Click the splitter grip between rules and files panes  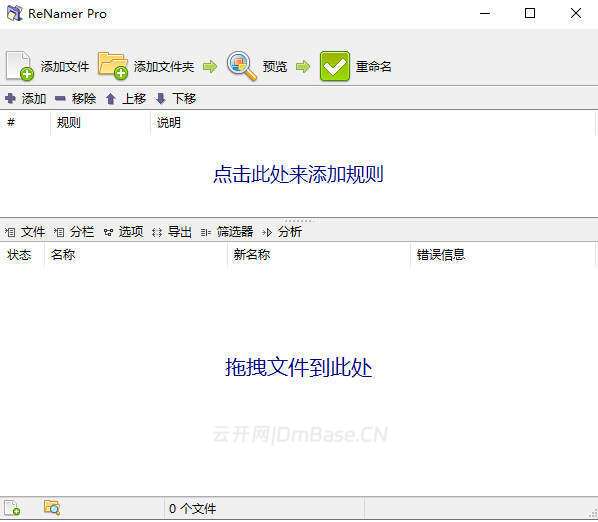tap(299, 220)
